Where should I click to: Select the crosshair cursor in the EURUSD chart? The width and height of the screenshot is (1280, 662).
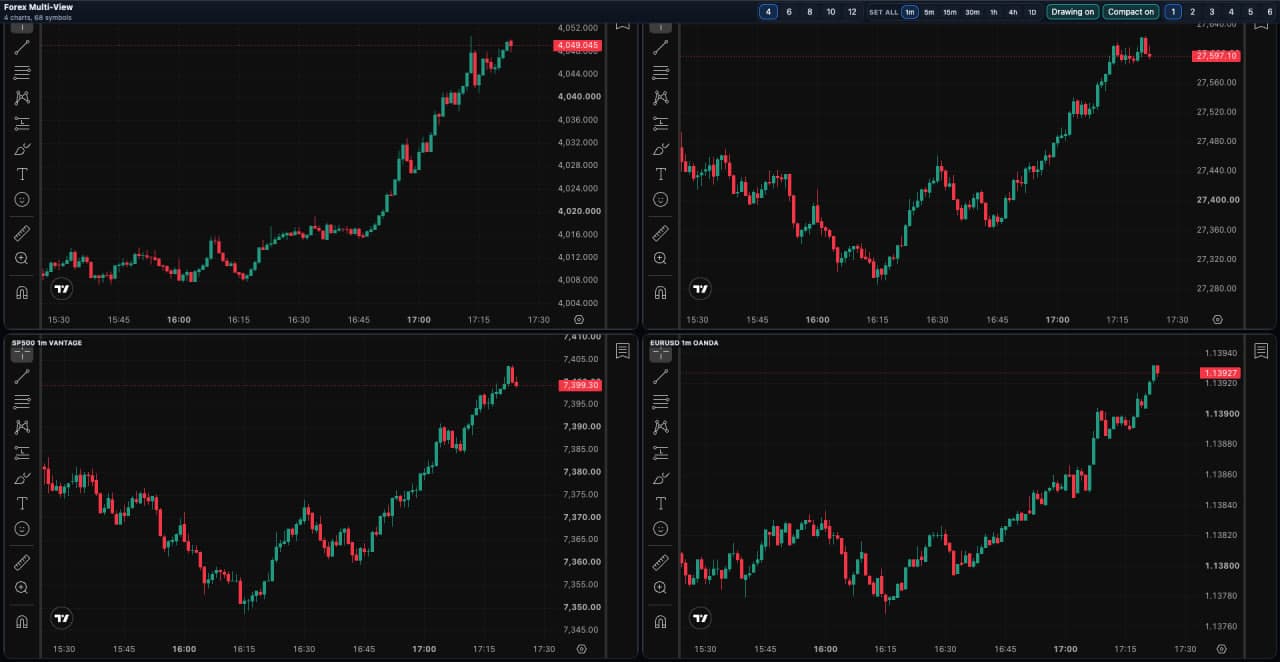(660, 354)
